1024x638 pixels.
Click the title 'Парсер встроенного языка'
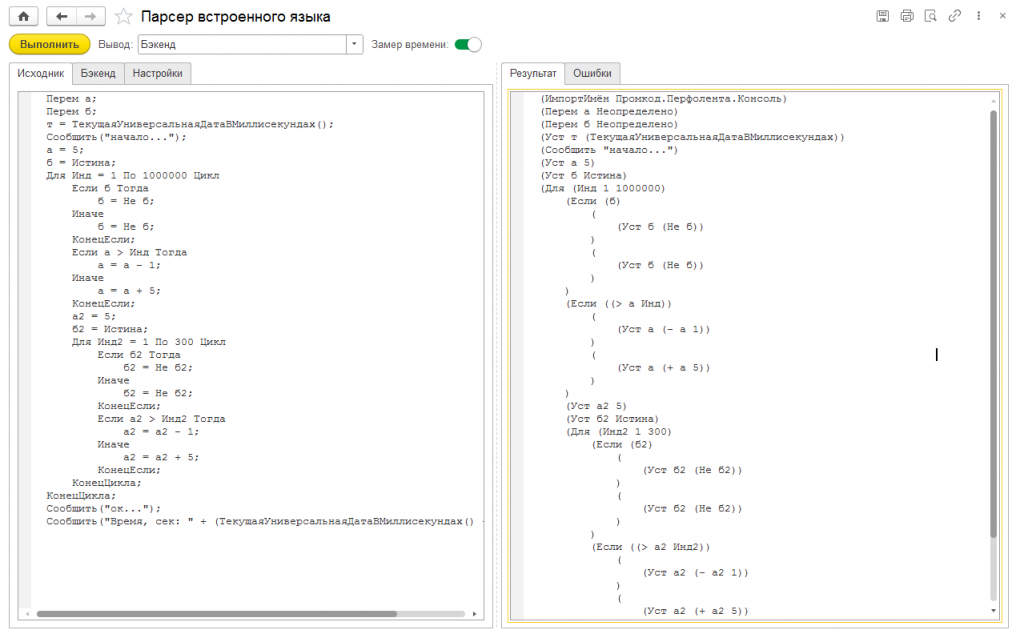[x=236, y=17]
